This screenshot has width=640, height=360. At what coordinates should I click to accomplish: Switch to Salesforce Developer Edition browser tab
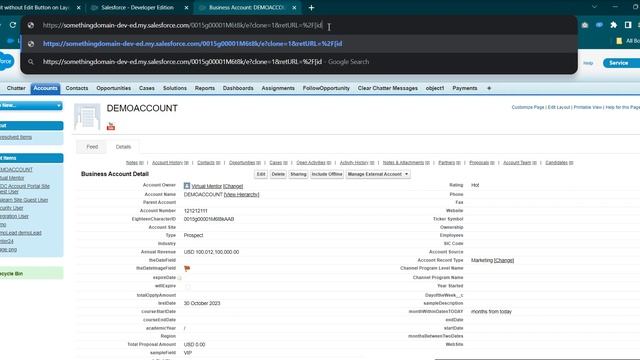[137, 8]
